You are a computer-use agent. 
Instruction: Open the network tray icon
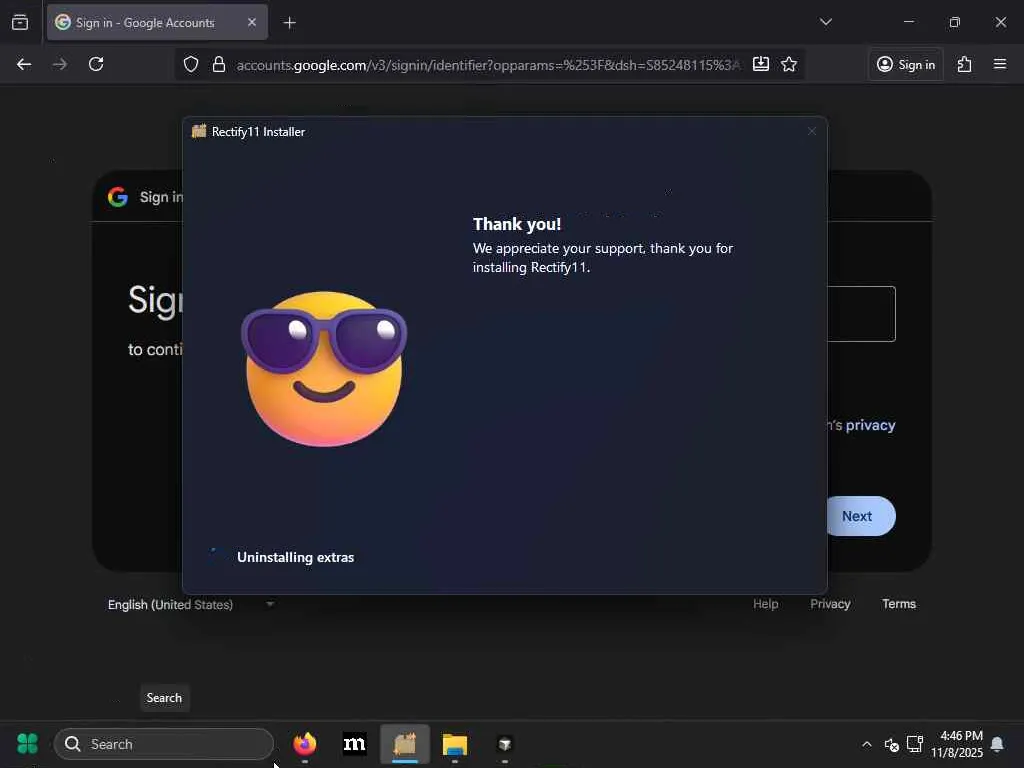[915, 744]
